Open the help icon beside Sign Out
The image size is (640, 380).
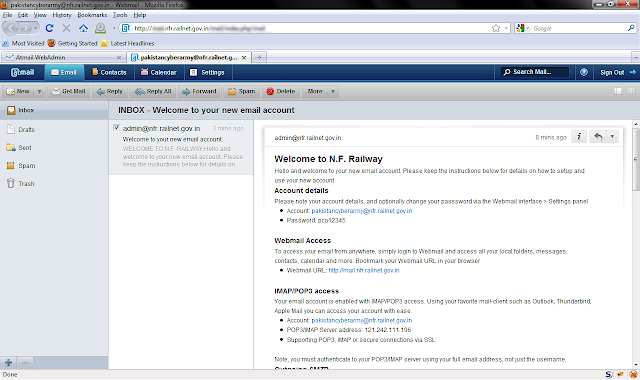(584, 72)
